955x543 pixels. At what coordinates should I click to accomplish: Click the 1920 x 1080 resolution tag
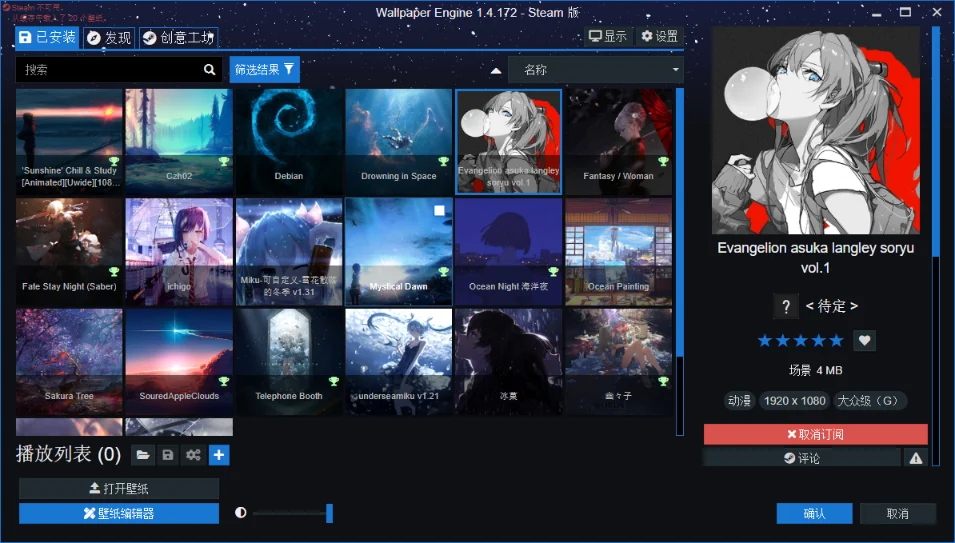tap(795, 401)
